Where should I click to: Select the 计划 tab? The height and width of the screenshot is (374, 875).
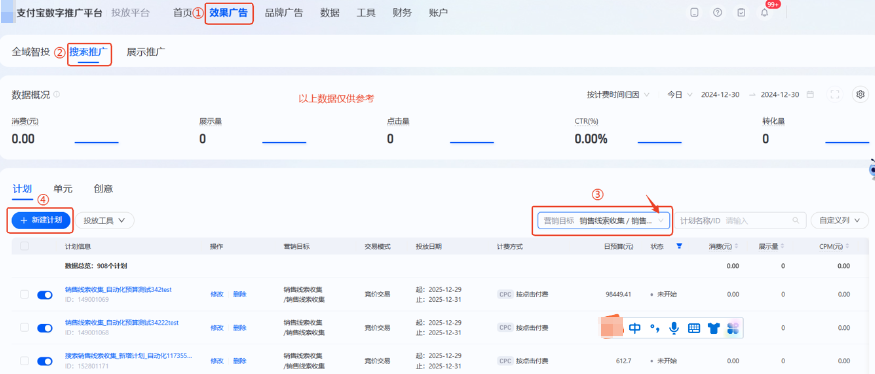tap(22, 189)
